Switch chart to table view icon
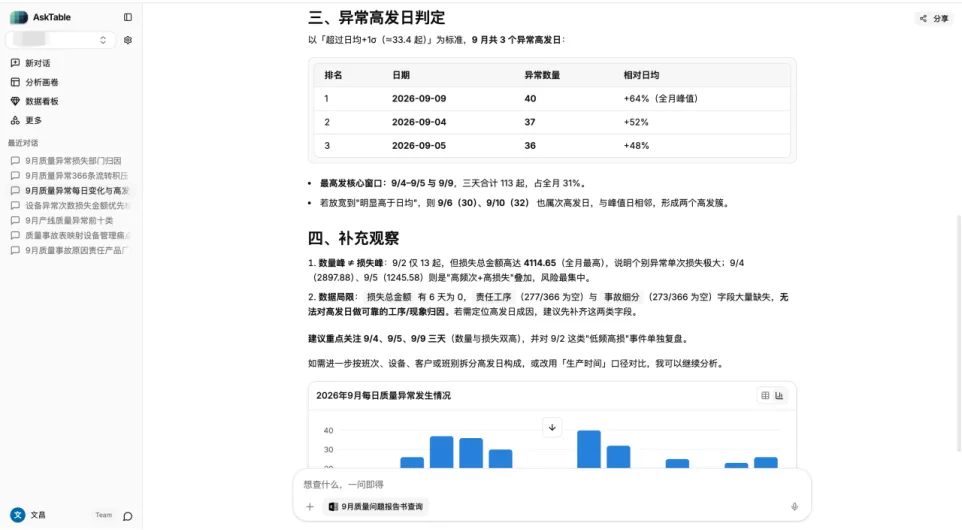The width and height of the screenshot is (962, 530). click(x=765, y=396)
